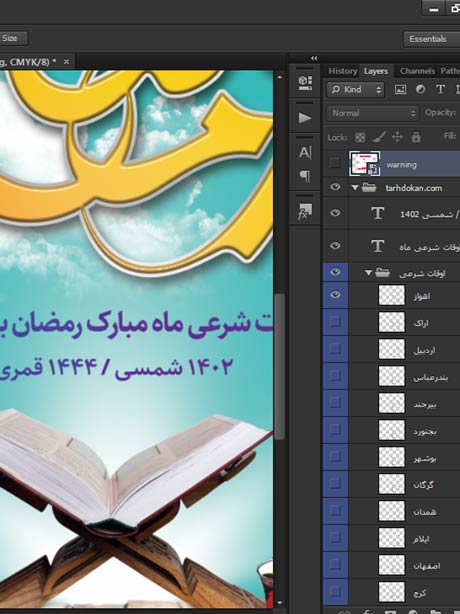Close the CMYK/8 document tab
The image size is (460, 614).
coord(67,61)
